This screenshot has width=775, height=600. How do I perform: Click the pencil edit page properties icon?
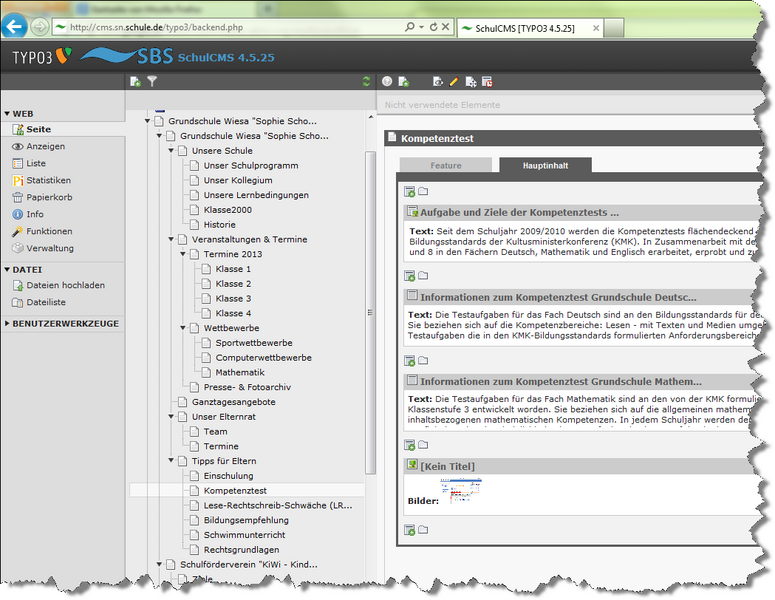453,81
